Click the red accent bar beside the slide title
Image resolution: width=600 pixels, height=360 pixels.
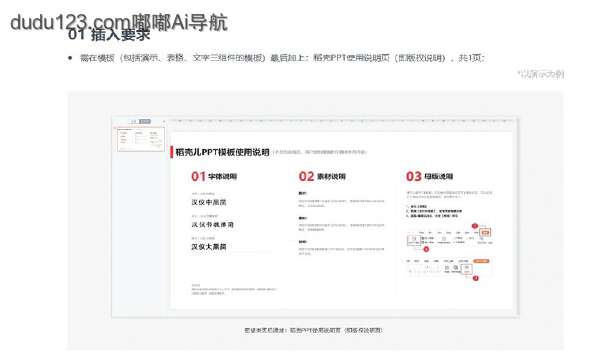point(171,152)
